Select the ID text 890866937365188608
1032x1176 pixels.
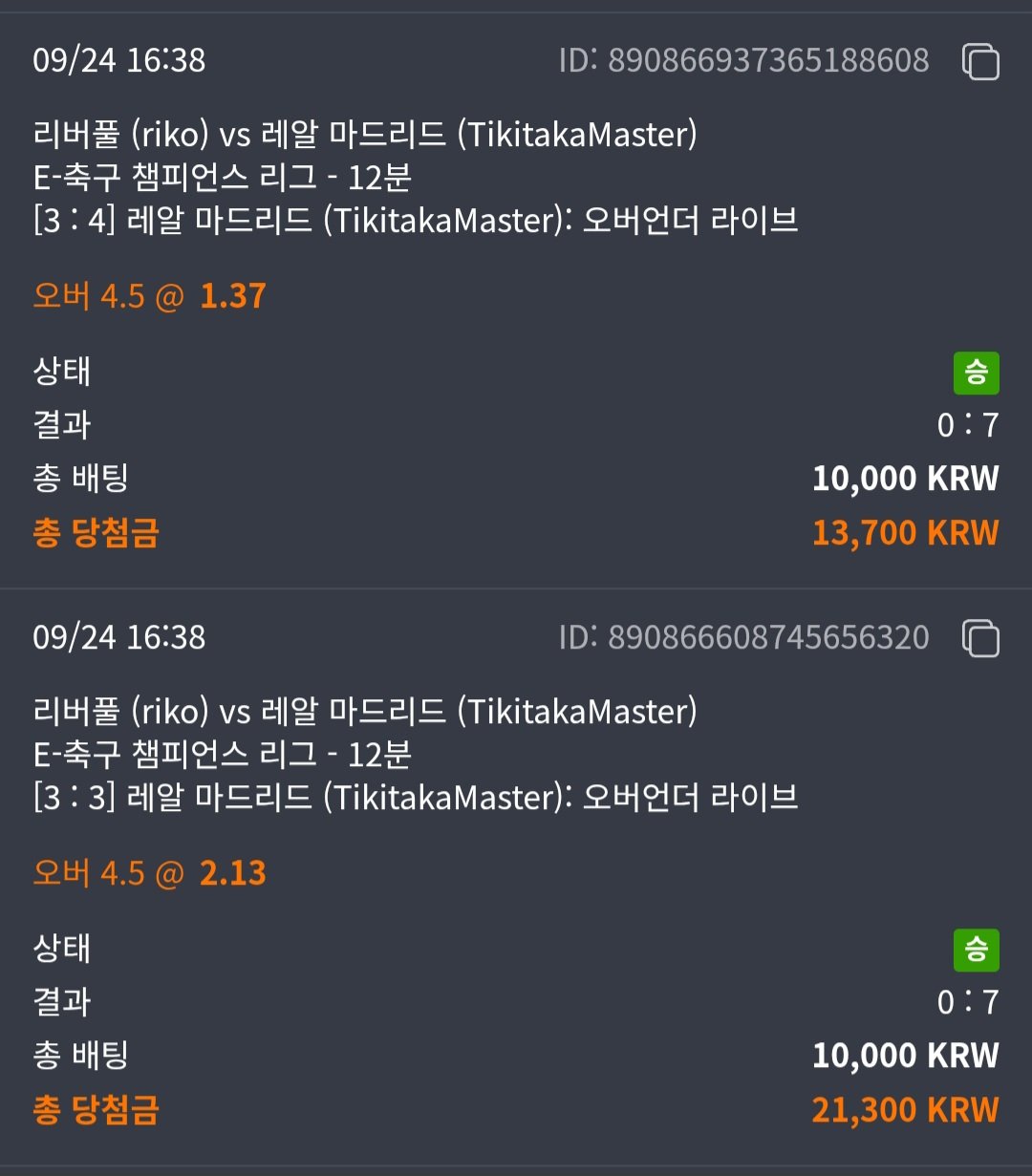(x=743, y=60)
